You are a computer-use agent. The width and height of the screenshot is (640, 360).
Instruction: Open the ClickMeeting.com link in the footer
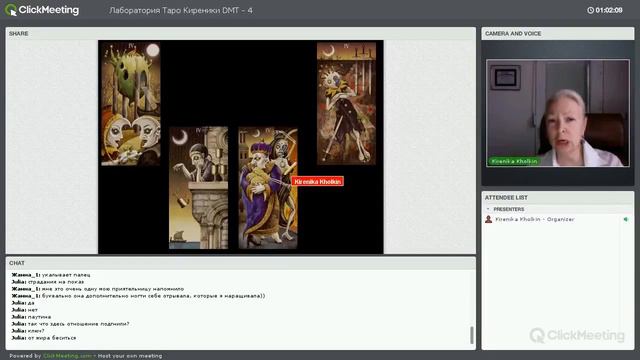click(x=67, y=356)
